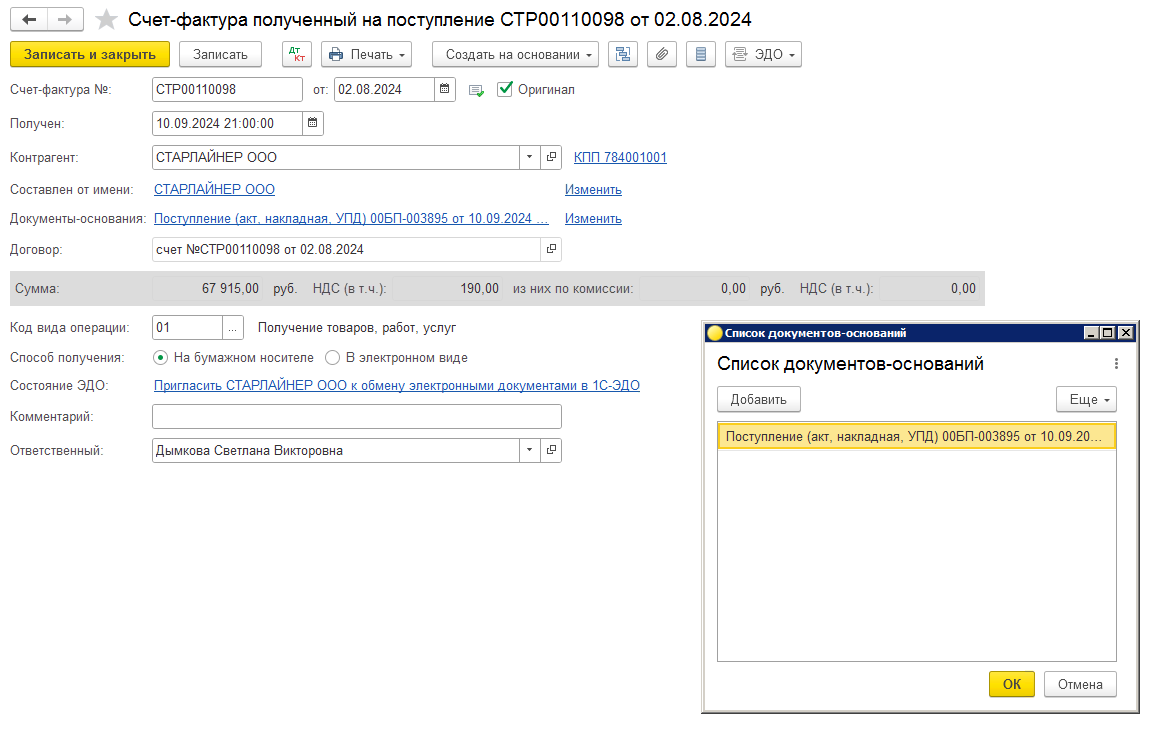
Task: Open Контрагент record with open icon
Action: (551, 157)
